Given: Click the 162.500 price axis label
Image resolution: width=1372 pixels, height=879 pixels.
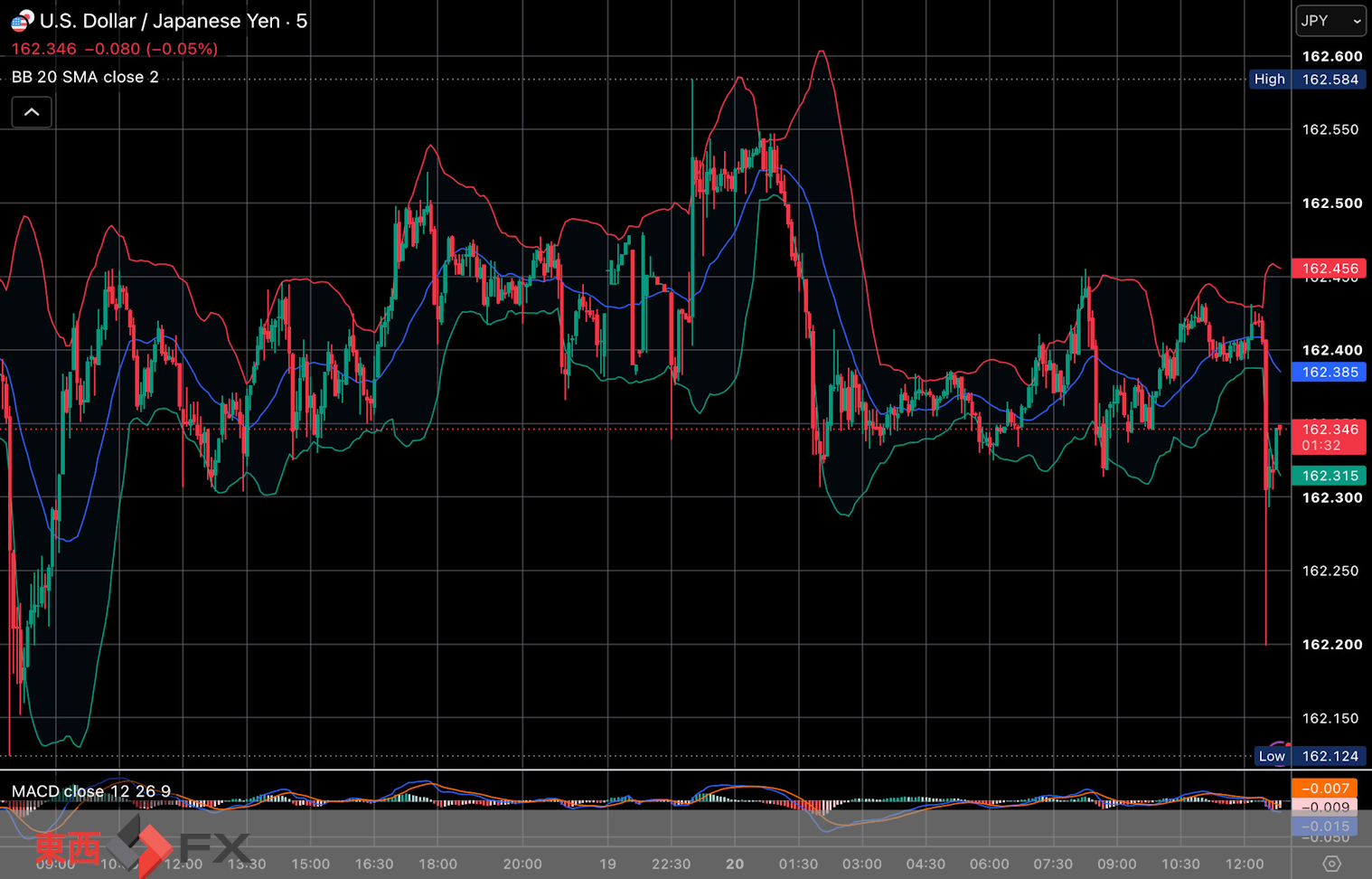Looking at the screenshot, I should click(1331, 203).
